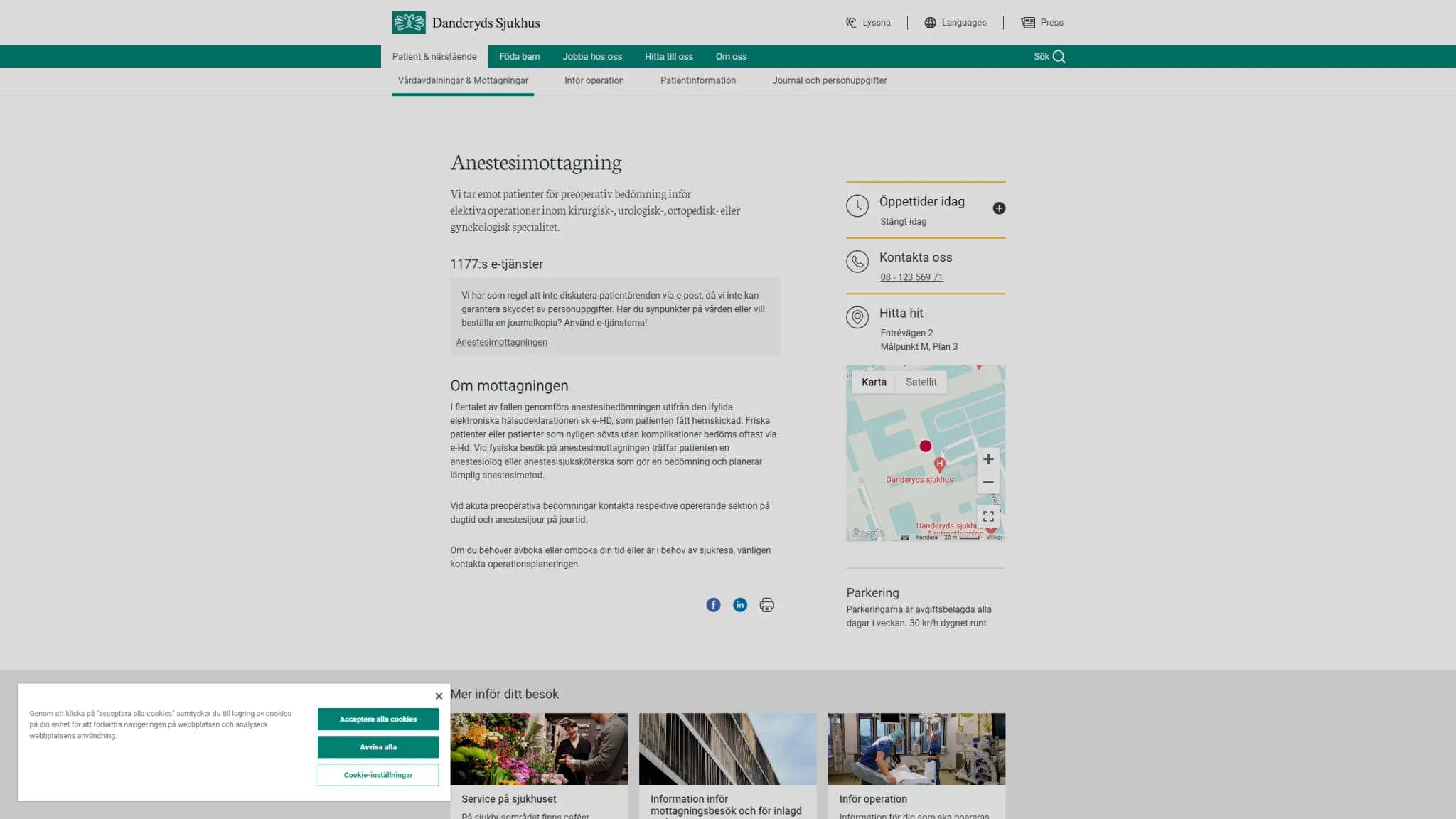Open Cookie-inställningar
The width and height of the screenshot is (1456, 819).
[x=378, y=775]
